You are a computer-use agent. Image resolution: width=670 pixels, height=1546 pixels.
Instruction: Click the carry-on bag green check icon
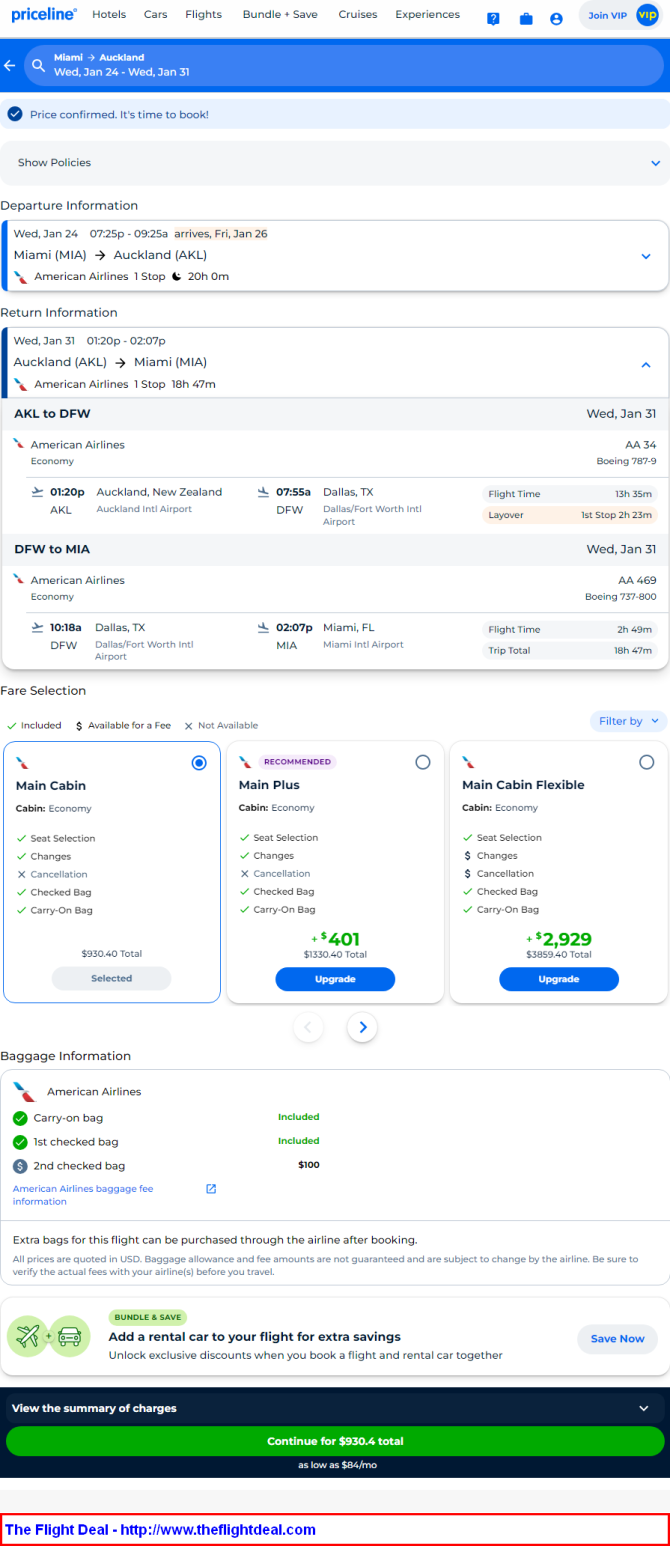click(x=20, y=1118)
